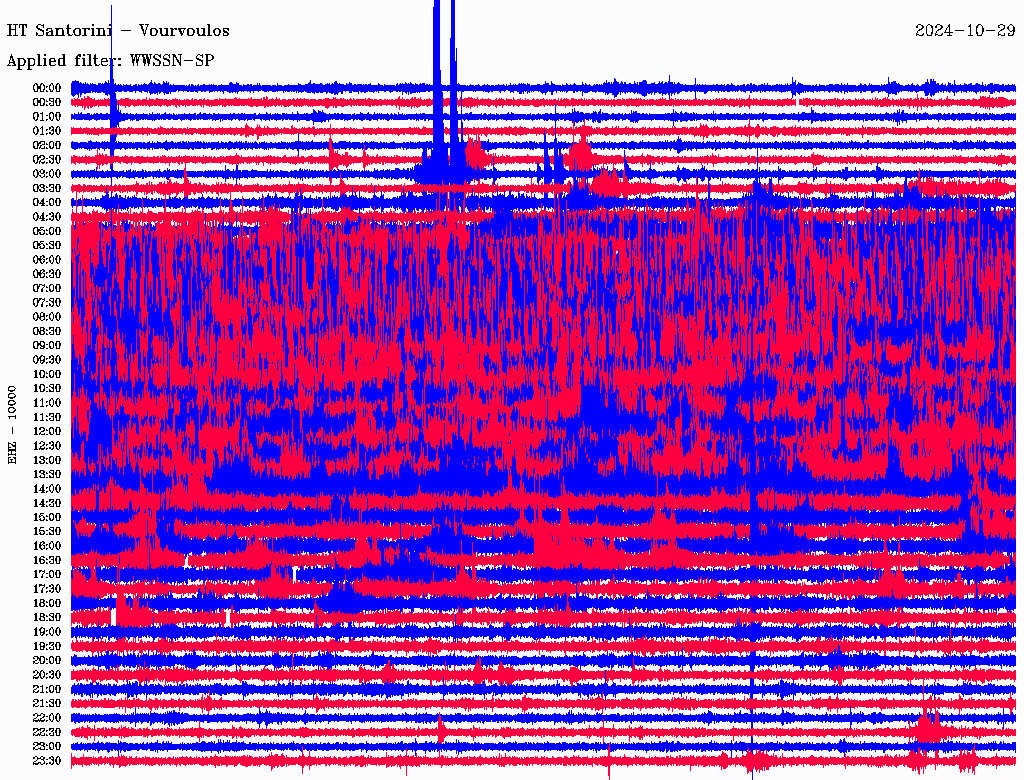Select the 22:00 time label
The height and width of the screenshot is (780, 1024).
pos(46,718)
